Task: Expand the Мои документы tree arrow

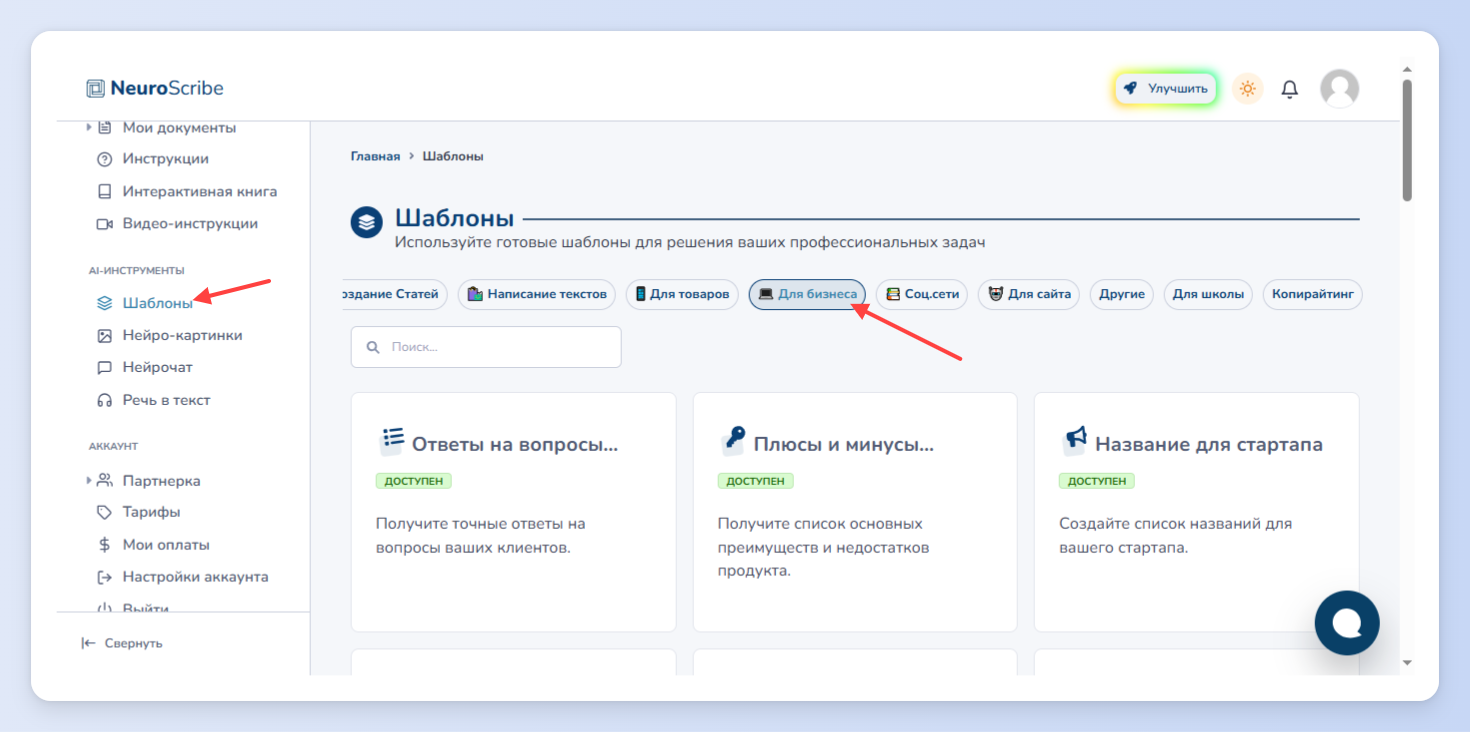Action: pyautogui.click(x=88, y=127)
